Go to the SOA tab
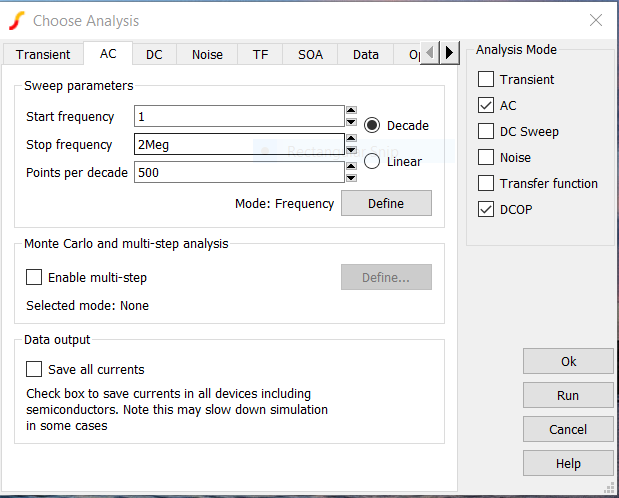619x498 pixels. pos(310,55)
